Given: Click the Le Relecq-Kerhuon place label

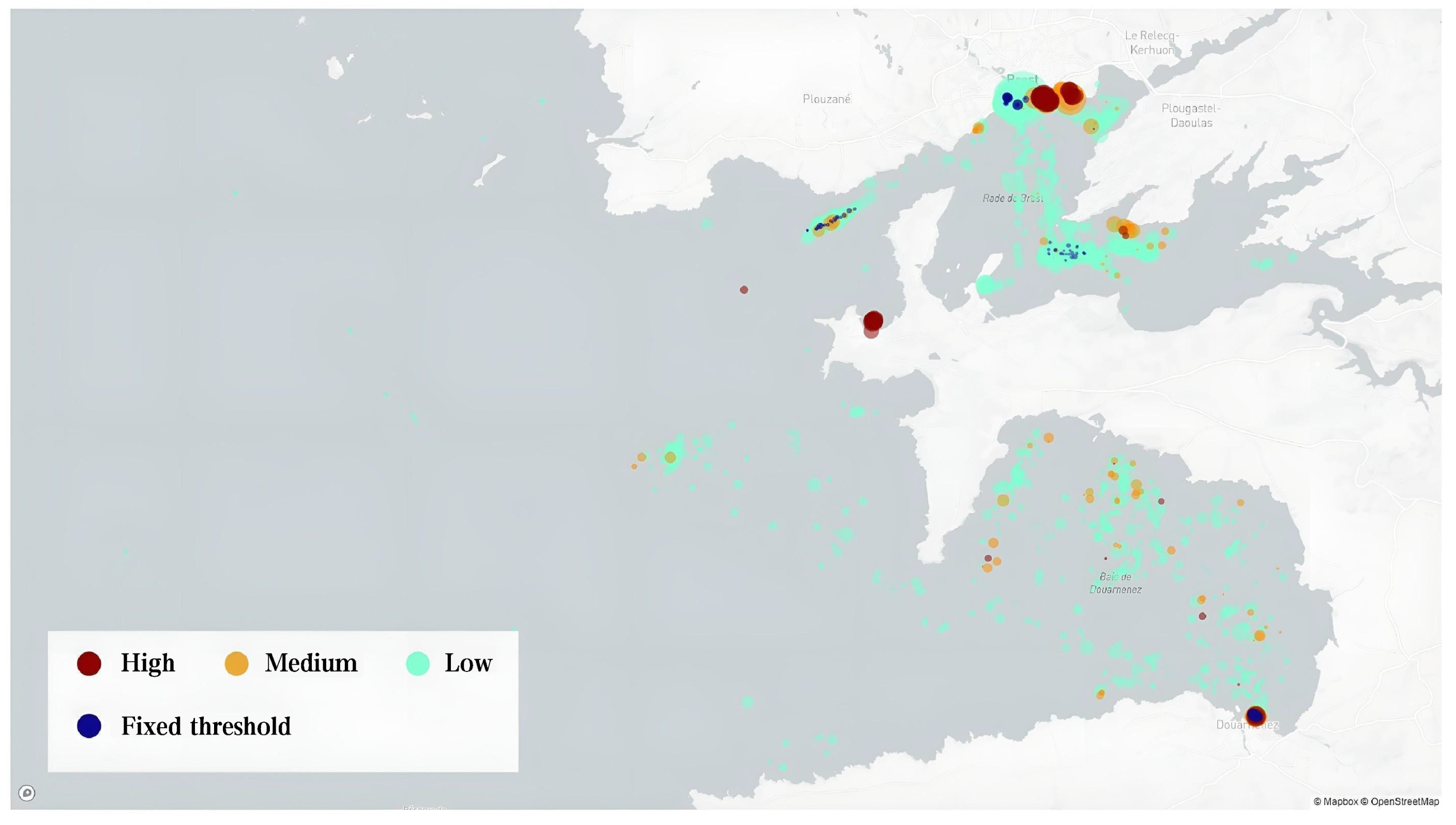Looking at the screenshot, I should coord(1151,42).
